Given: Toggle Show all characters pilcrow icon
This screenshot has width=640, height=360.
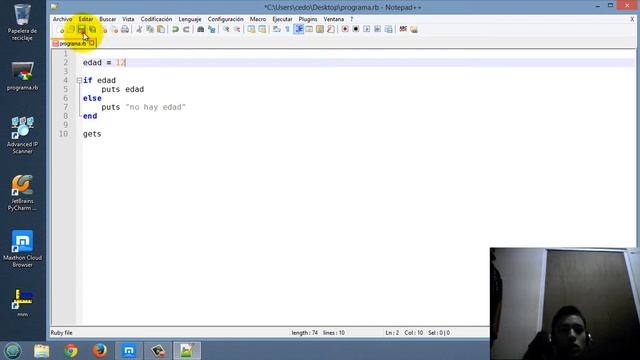Looking at the screenshot, I should click(287, 29).
